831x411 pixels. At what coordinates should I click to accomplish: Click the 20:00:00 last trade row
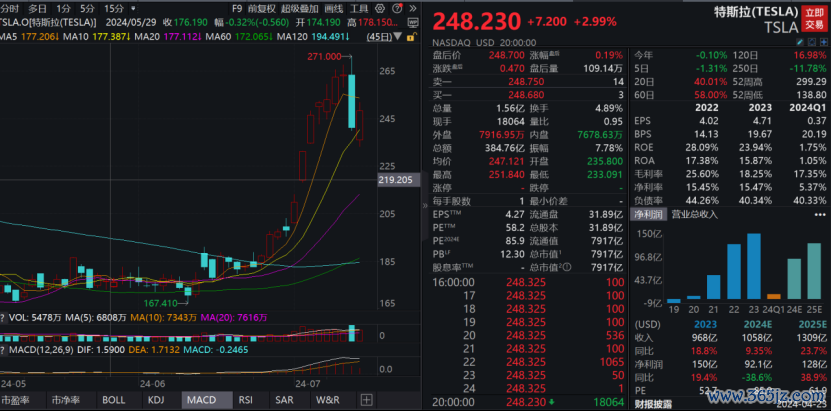528,403
